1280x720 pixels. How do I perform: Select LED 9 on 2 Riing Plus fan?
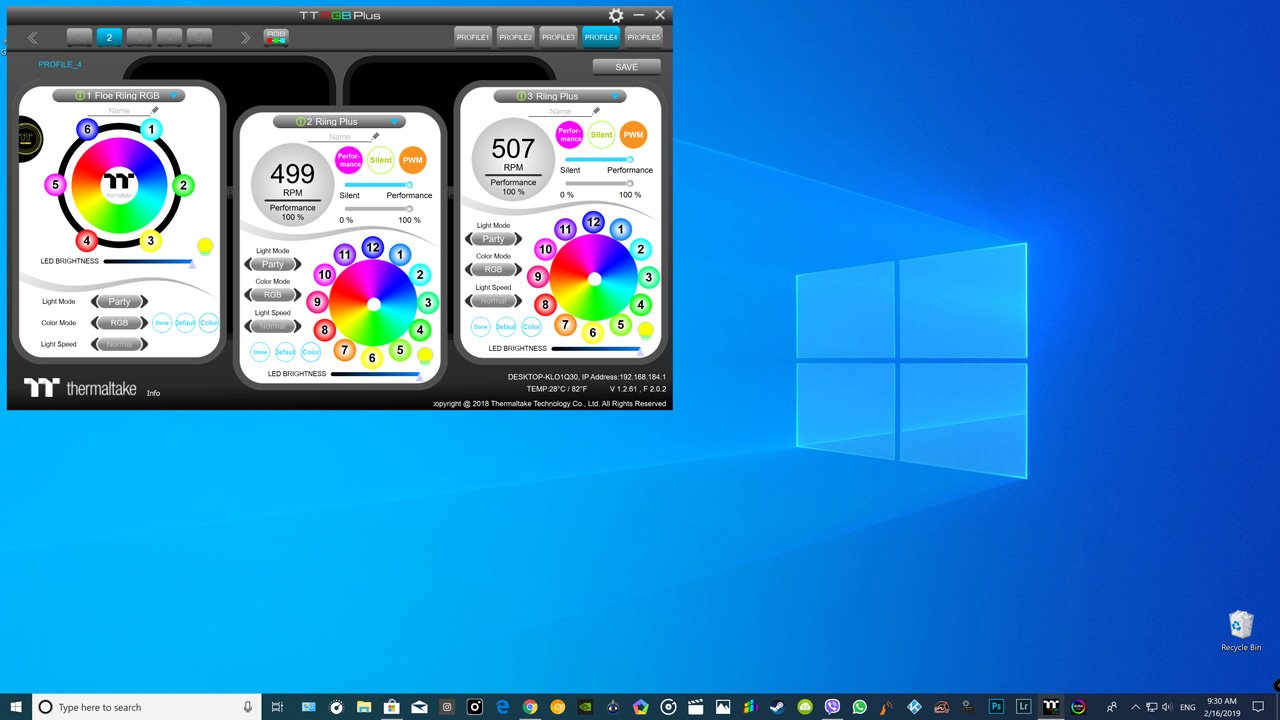click(x=318, y=302)
